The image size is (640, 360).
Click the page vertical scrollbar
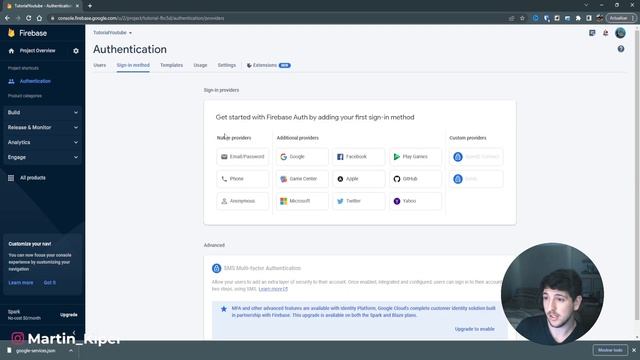[x=637, y=176]
